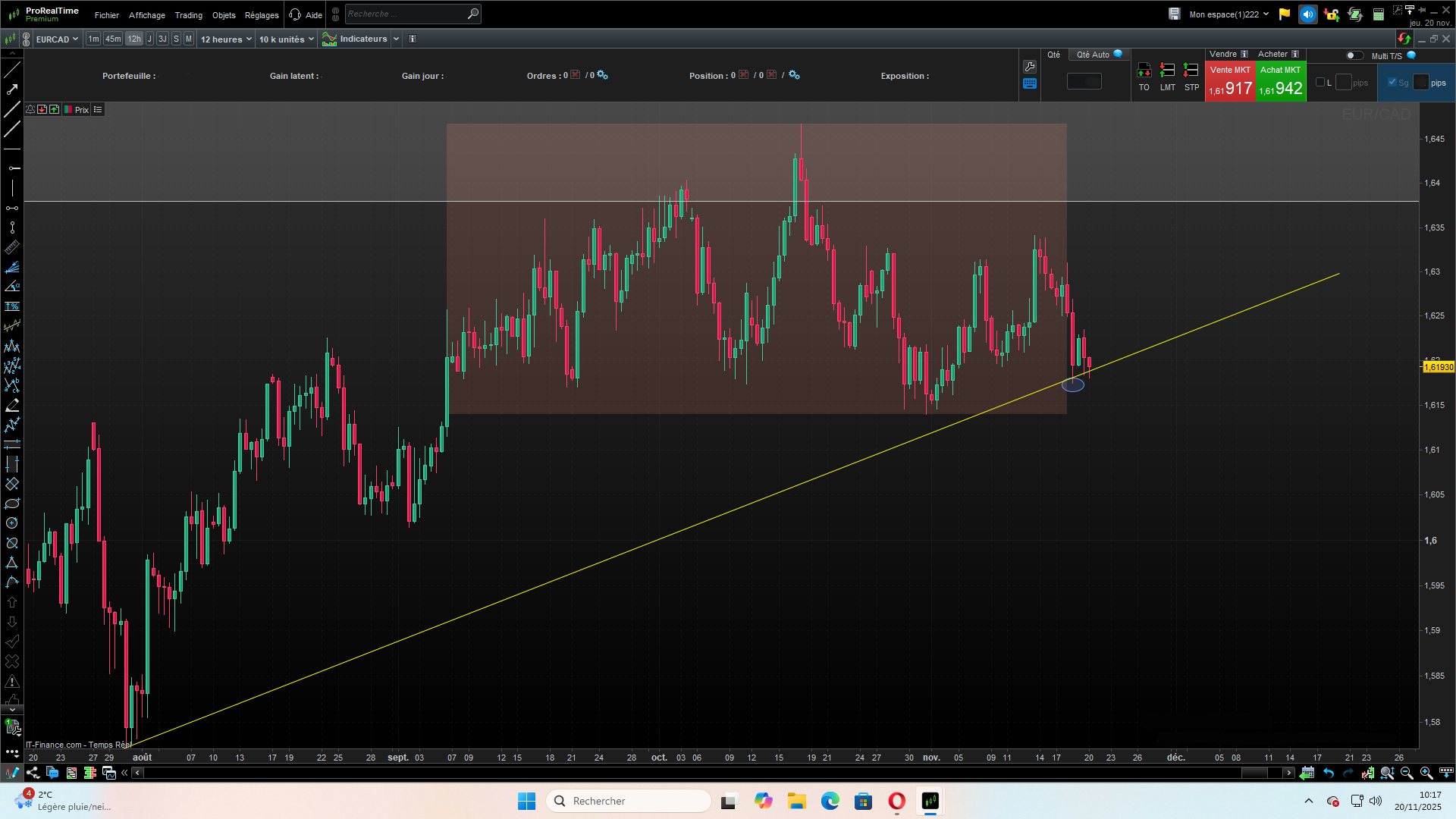Click the Indicateurs chart icon
This screenshot has width=1456, height=819.
[x=329, y=39]
